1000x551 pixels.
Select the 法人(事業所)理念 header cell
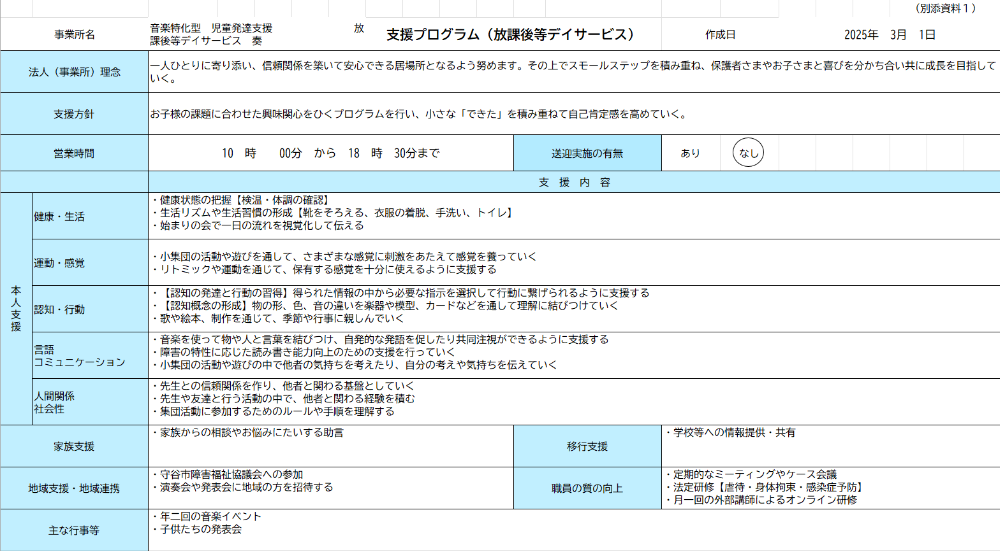point(75,72)
